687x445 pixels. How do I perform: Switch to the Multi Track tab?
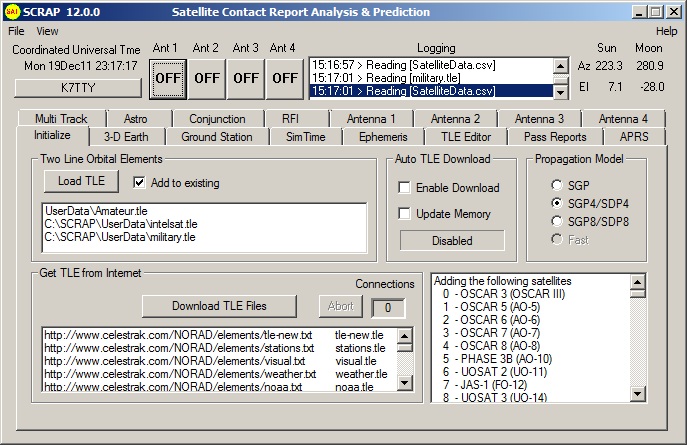61,119
